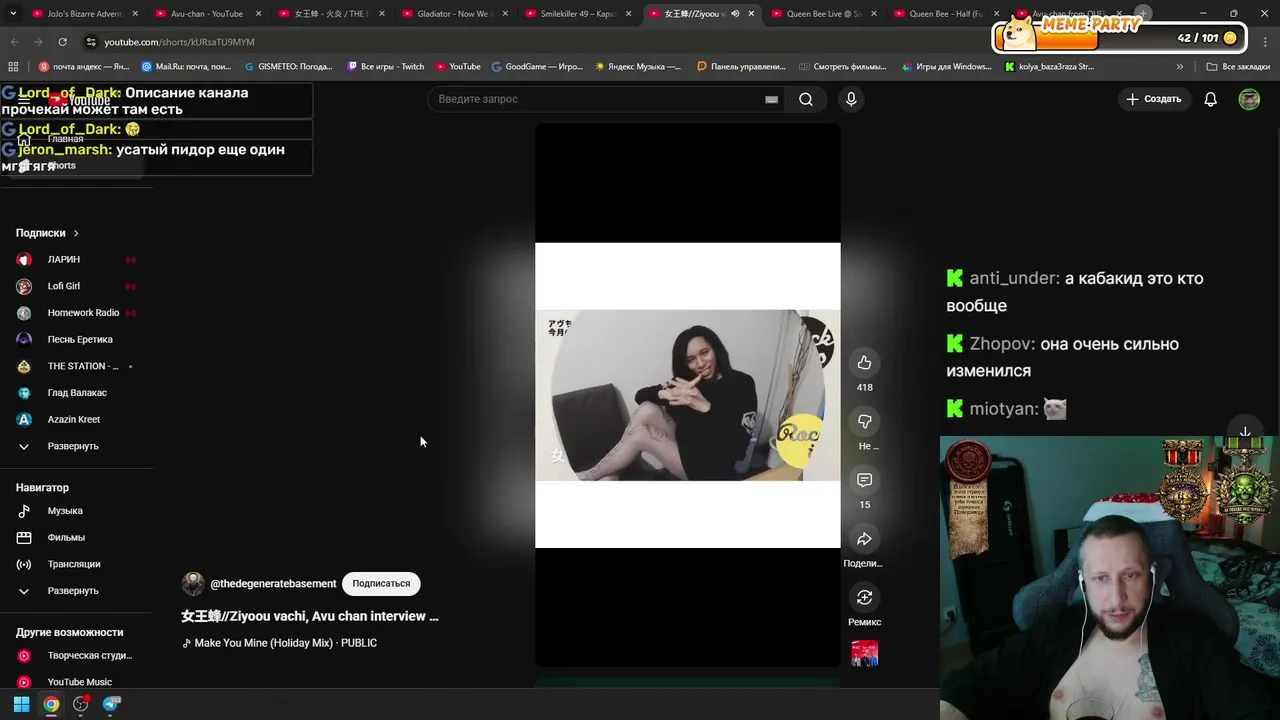The width and height of the screenshot is (1280, 720).
Task: Open GISMETEO Погода bookmark
Action: pos(288,67)
